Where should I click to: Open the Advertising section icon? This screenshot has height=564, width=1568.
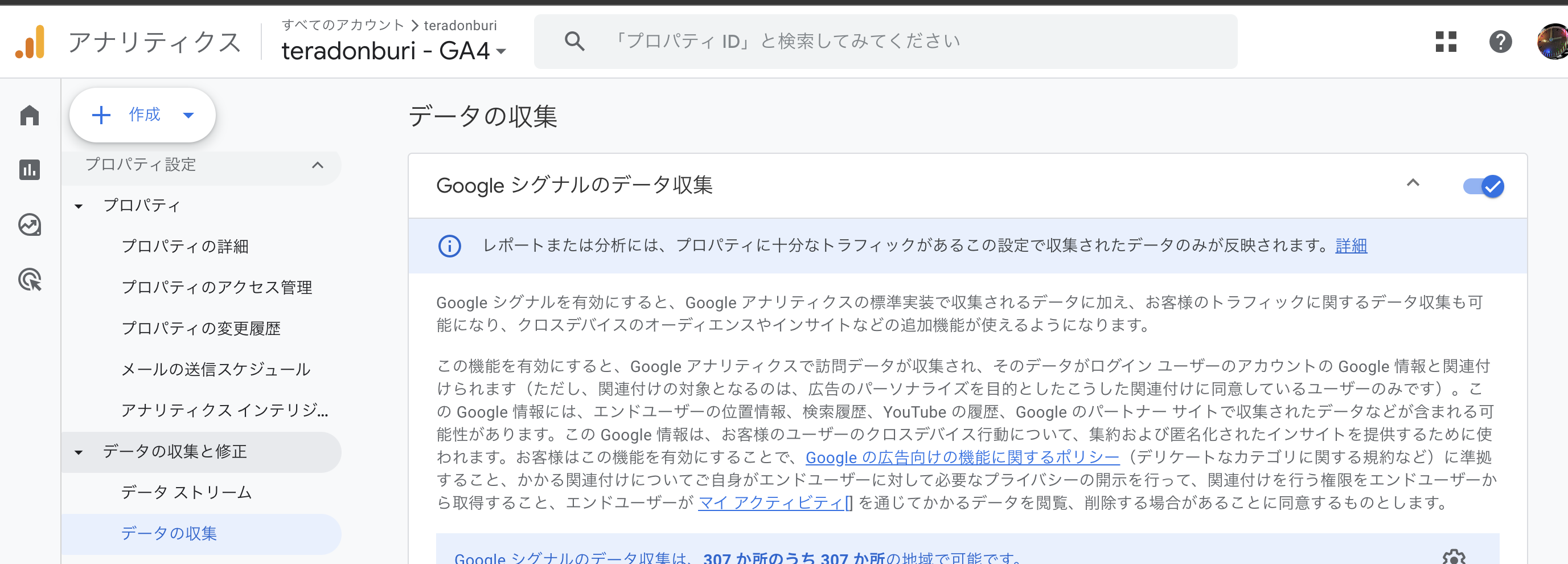coord(28,280)
